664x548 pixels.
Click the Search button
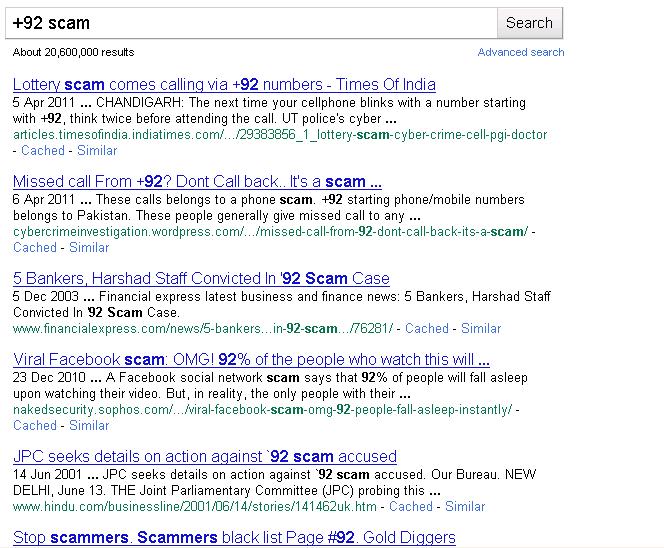tap(529, 23)
